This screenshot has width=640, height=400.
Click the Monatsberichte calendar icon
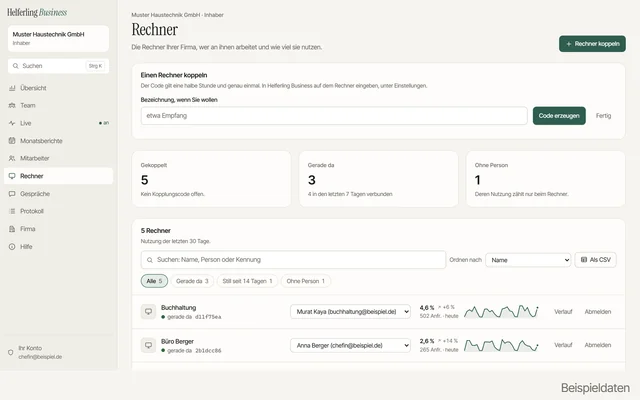tap(12, 141)
